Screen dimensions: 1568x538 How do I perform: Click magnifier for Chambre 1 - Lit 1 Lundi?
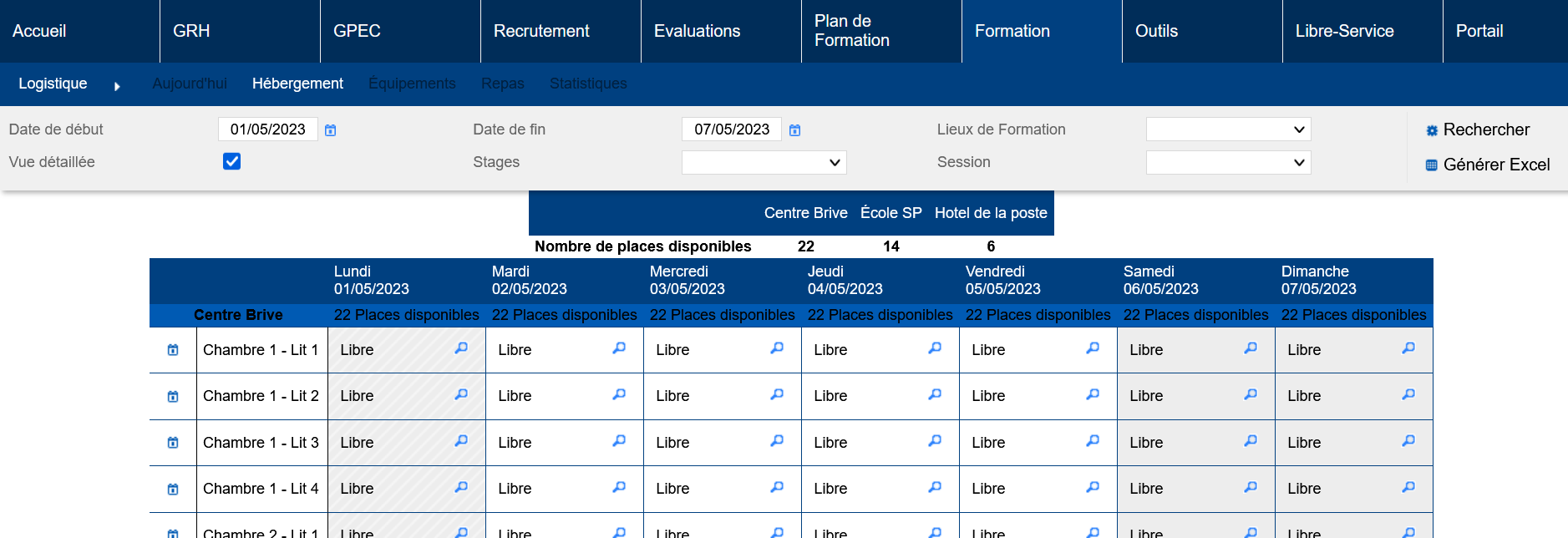[x=461, y=348]
